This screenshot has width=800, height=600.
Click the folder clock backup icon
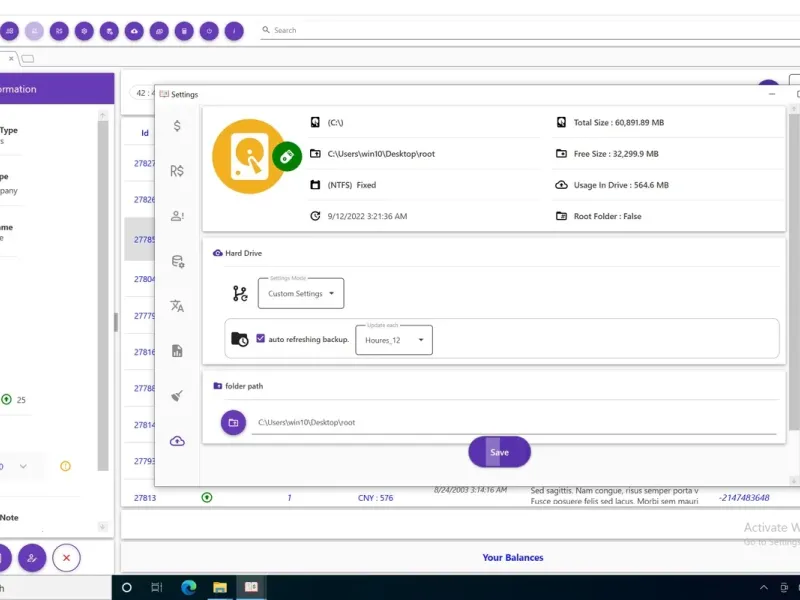click(x=239, y=339)
